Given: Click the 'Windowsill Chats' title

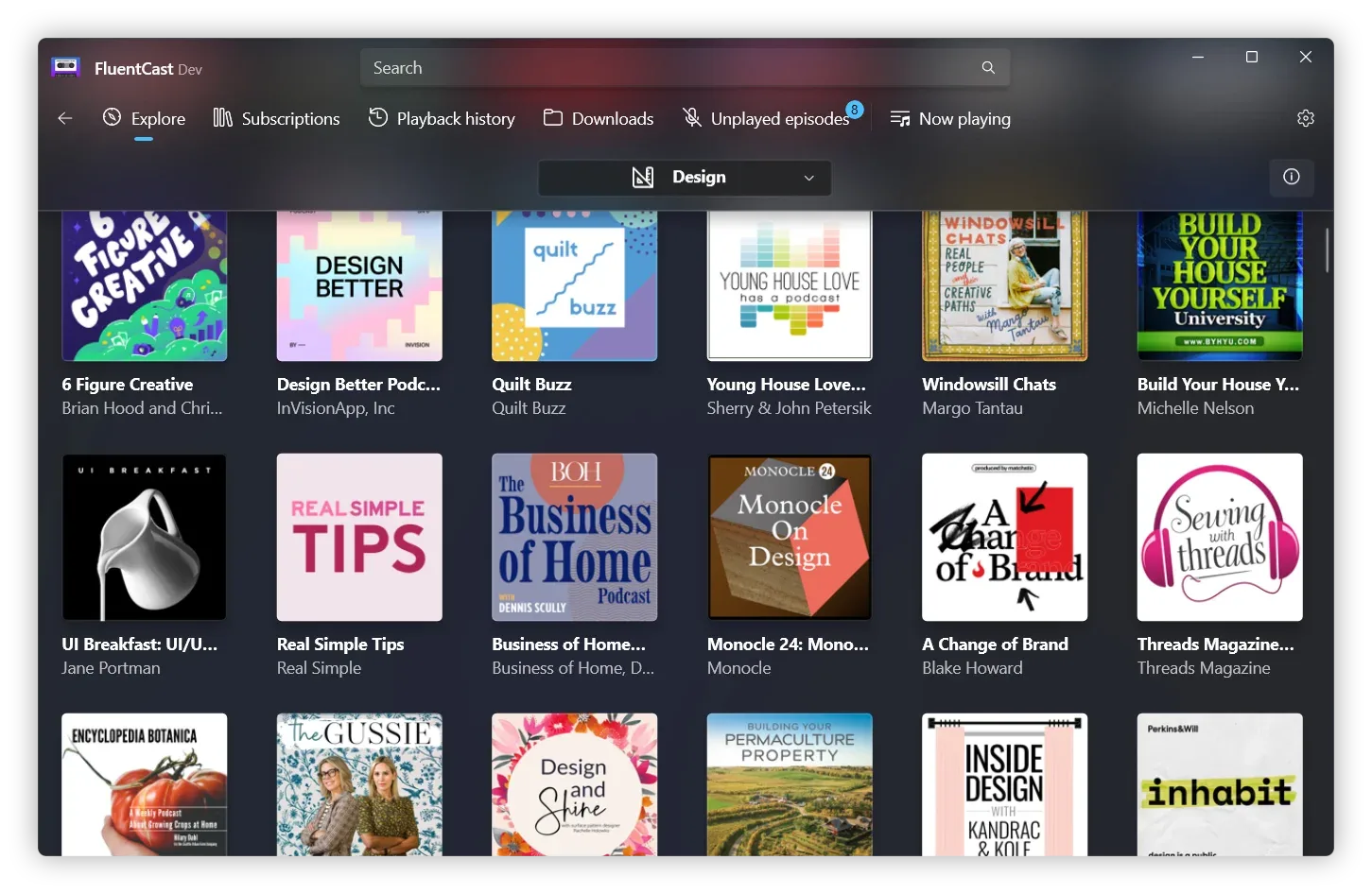Looking at the screenshot, I should [x=989, y=385].
